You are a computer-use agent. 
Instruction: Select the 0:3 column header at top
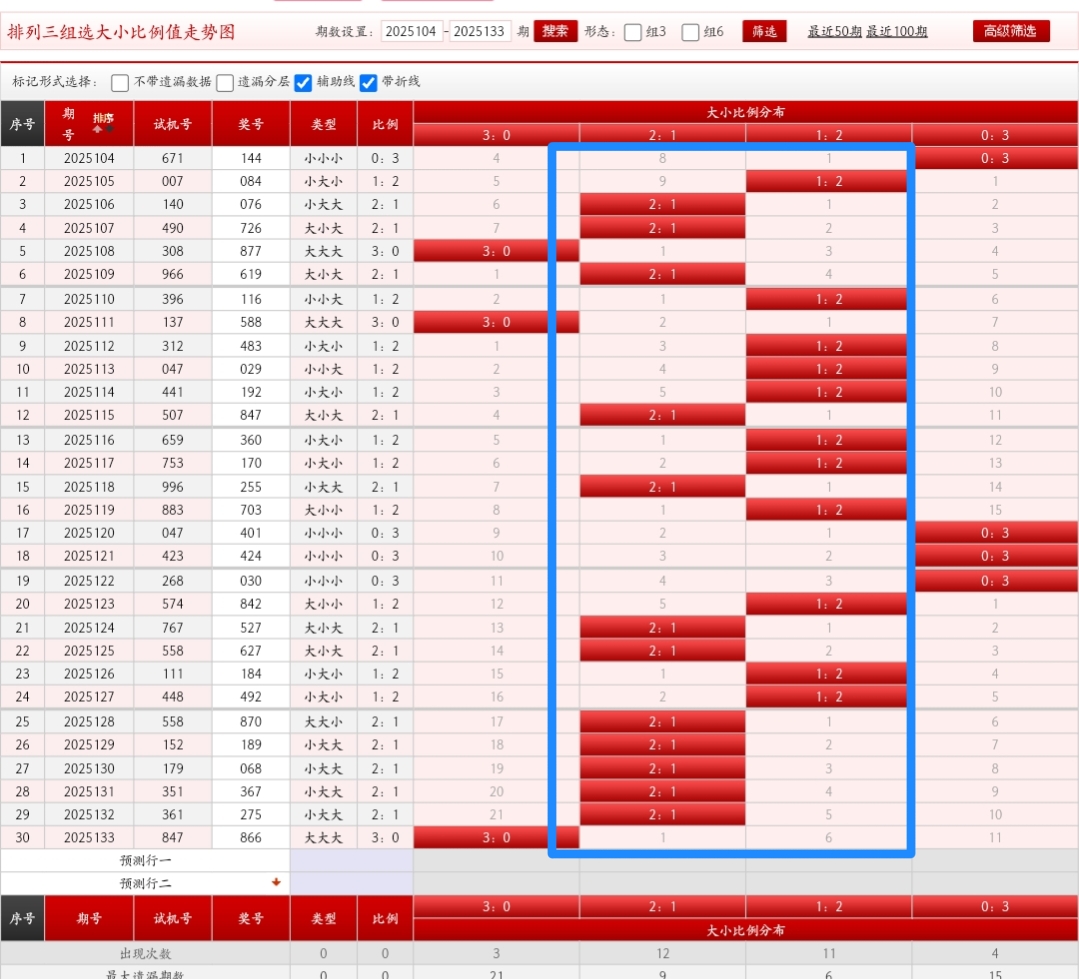click(994, 135)
